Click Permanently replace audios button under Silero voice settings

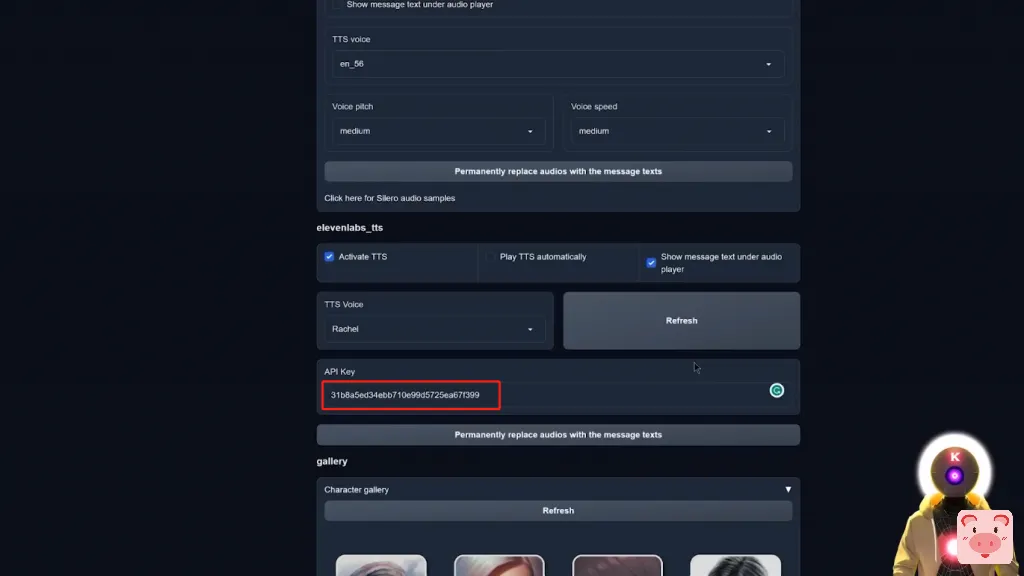(558, 171)
